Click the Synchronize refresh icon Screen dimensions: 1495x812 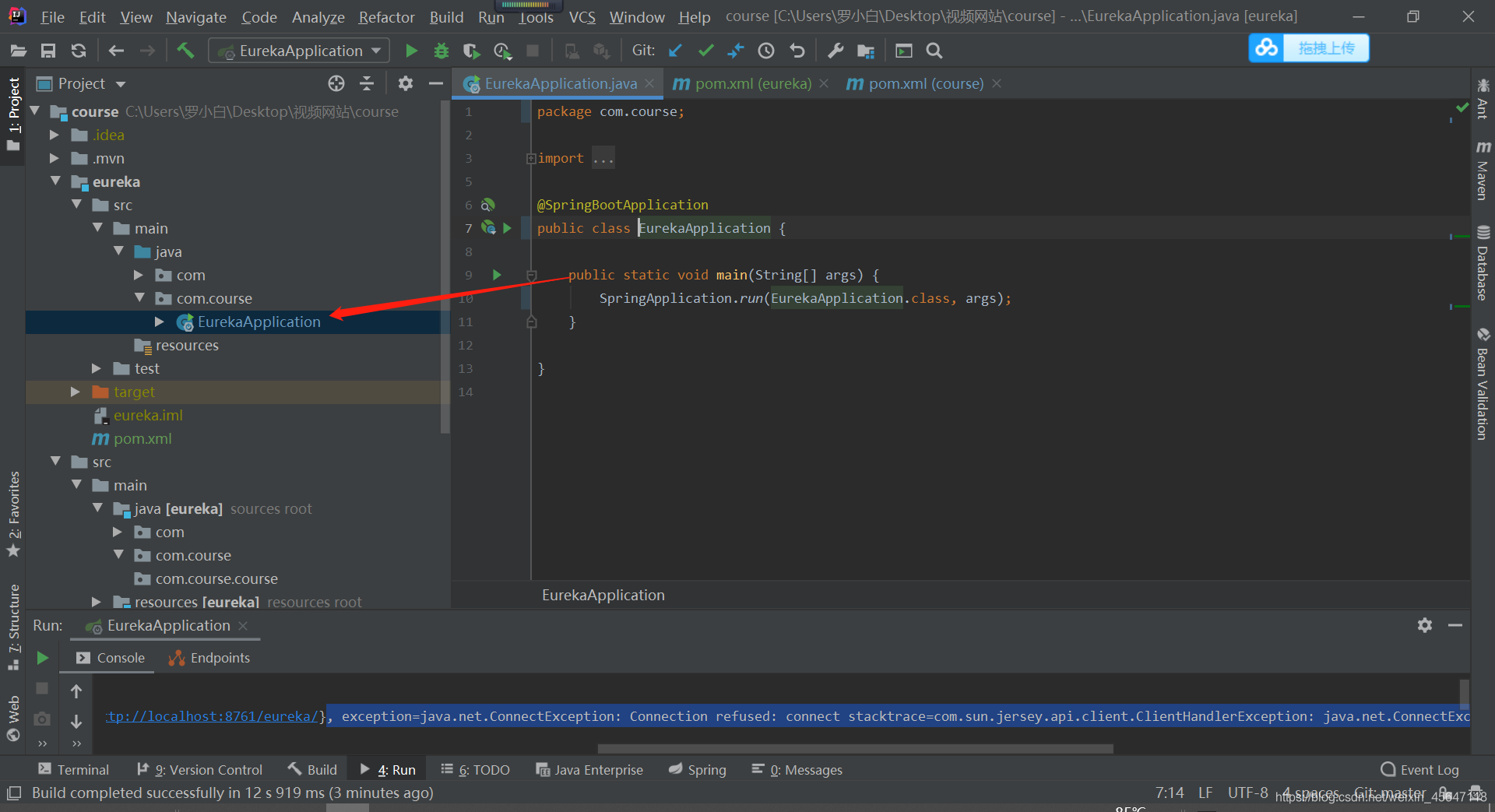pyautogui.click(x=79, y=51)
